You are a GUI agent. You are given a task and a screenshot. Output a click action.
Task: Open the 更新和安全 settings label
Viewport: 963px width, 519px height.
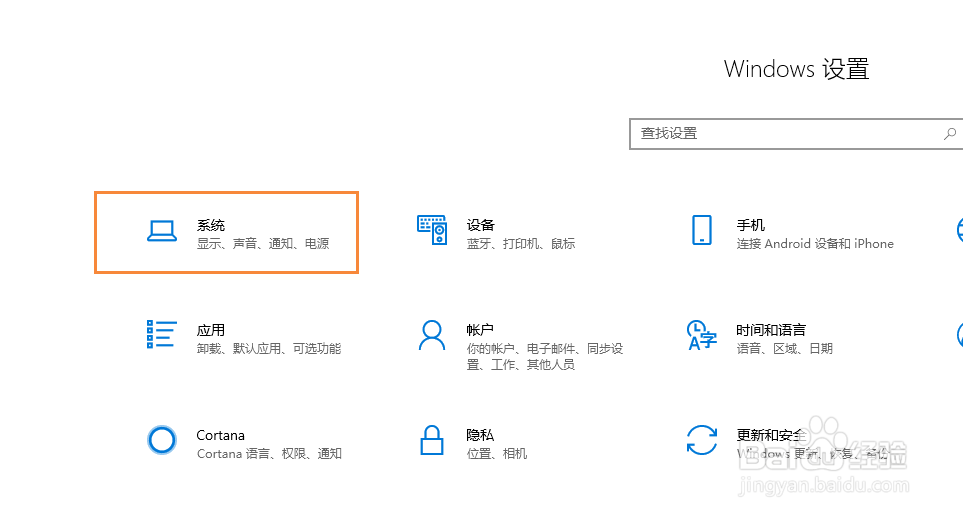tap(771, 435)
